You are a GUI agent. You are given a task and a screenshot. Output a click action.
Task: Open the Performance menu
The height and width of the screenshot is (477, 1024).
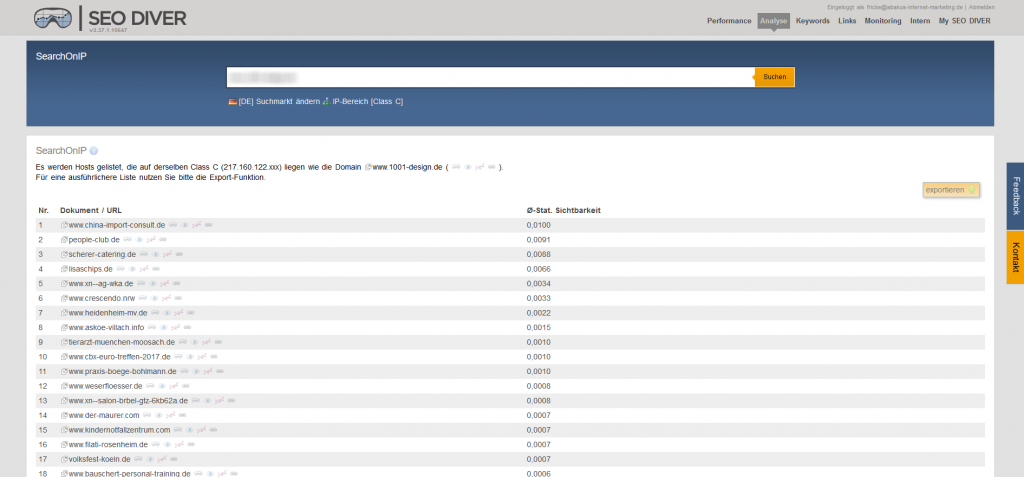(x=729, y=21)
